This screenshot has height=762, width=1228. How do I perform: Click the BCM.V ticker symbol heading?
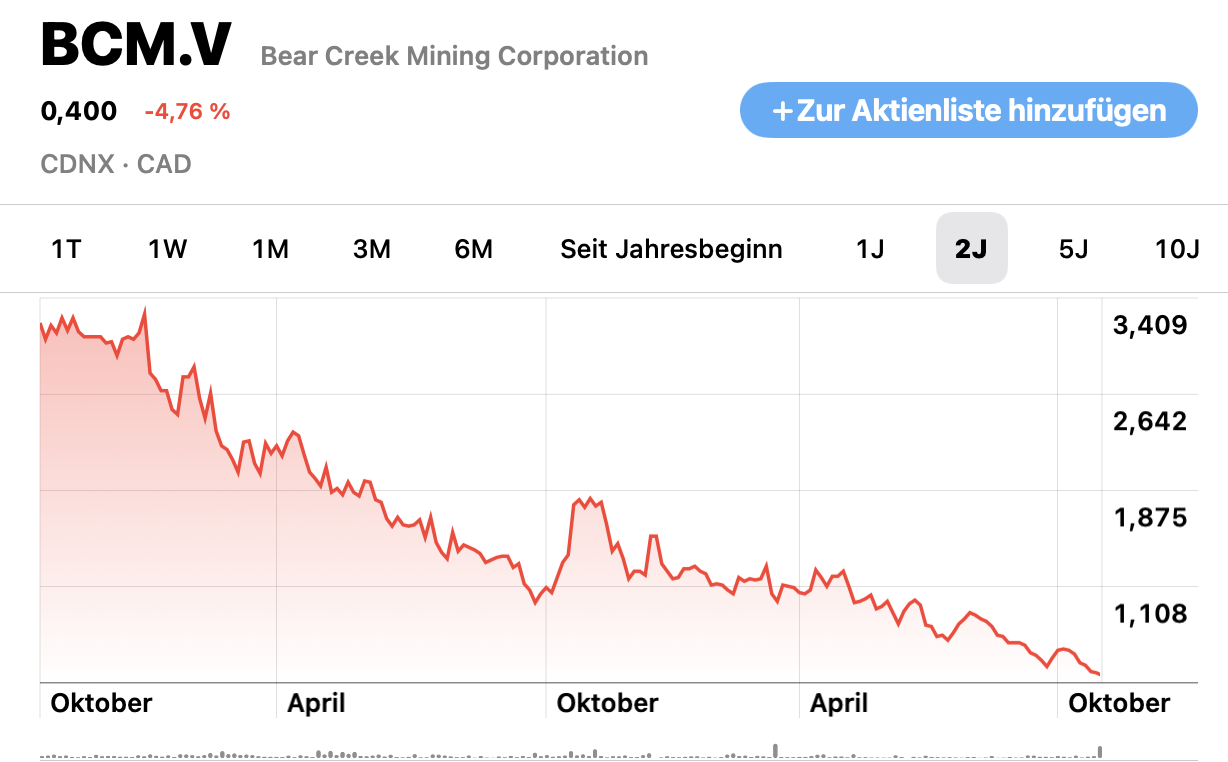point(136,45)
